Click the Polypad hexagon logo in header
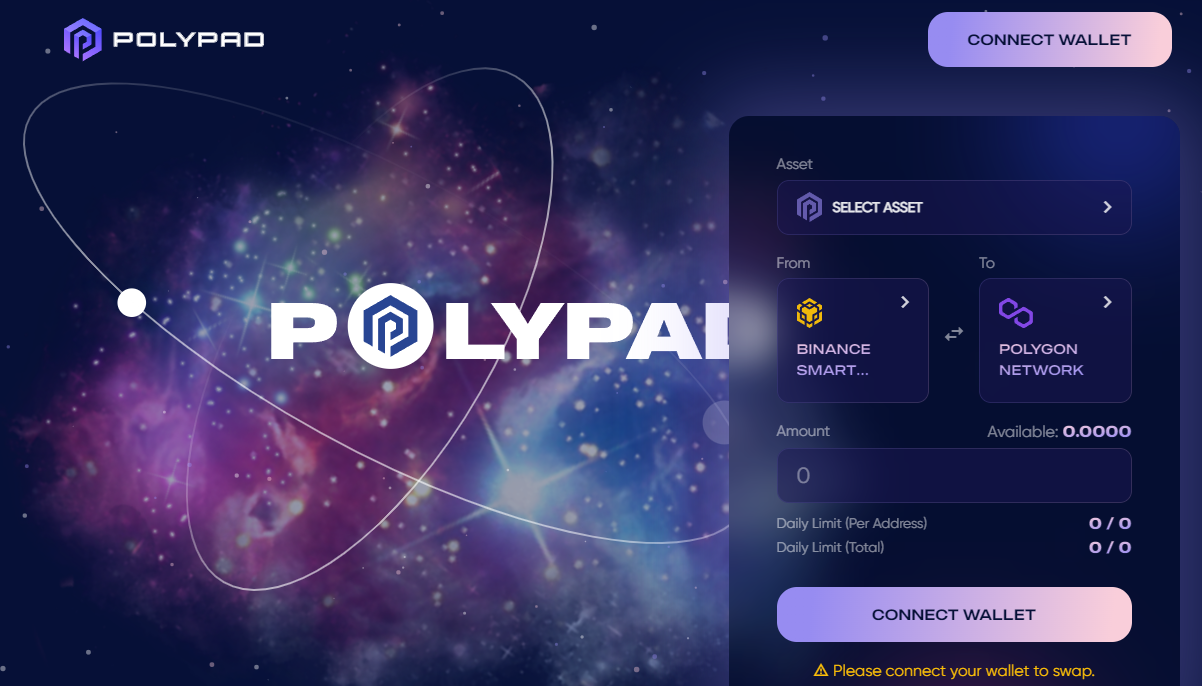This screenshot has height=686, width=1202. click(83, 40)
